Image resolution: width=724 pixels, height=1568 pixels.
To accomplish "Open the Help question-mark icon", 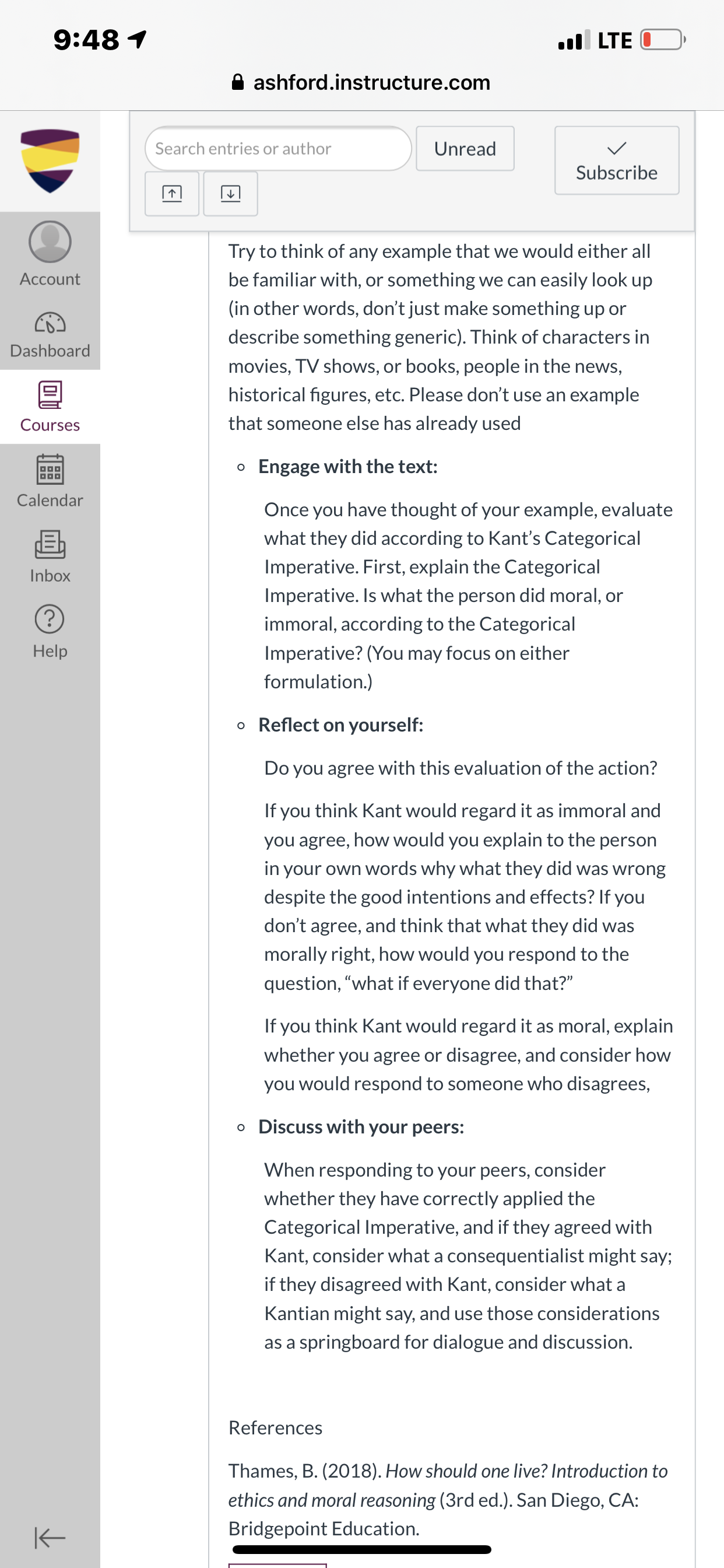I will click(50, 619).
